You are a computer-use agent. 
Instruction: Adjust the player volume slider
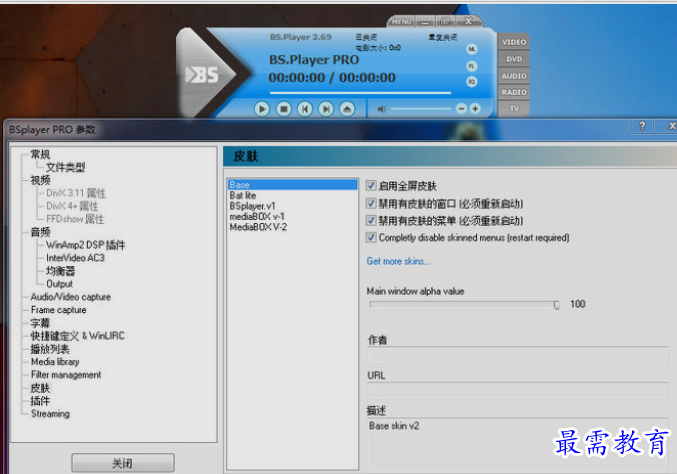tap(421, 108)
